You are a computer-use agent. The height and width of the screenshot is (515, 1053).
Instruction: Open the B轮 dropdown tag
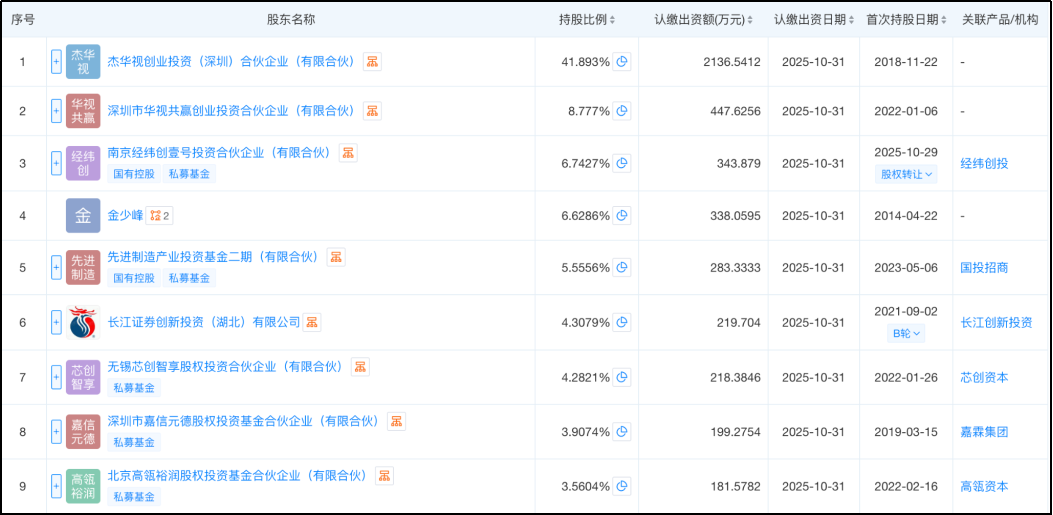pos(907,334)
